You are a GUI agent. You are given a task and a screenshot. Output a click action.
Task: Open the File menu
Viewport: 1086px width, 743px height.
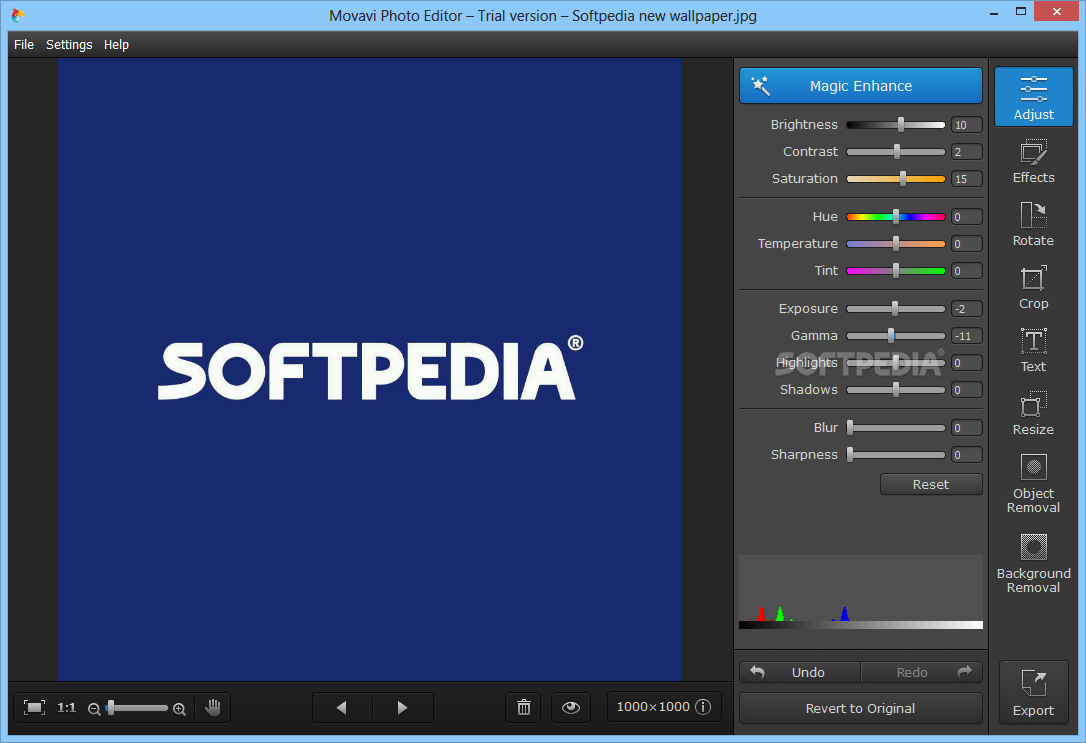click(24, 44)
